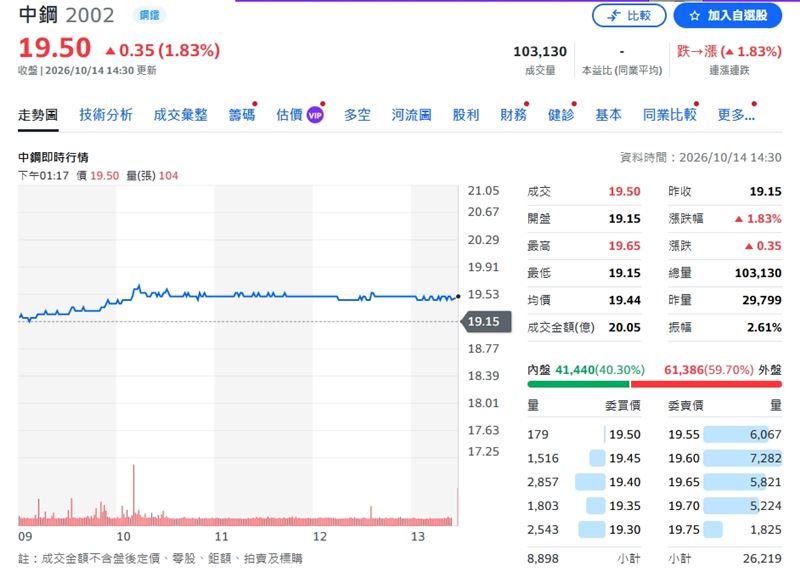Switch to the 財務 tab
The width and height of the screenshot is (800, 577).
(513, 115)
